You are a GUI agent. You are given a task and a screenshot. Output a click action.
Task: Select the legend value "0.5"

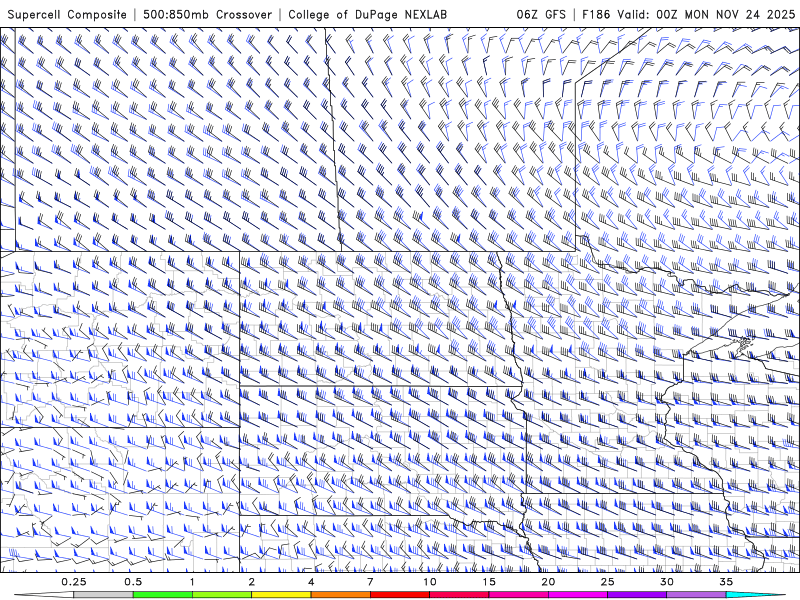(x=133, y=582)
